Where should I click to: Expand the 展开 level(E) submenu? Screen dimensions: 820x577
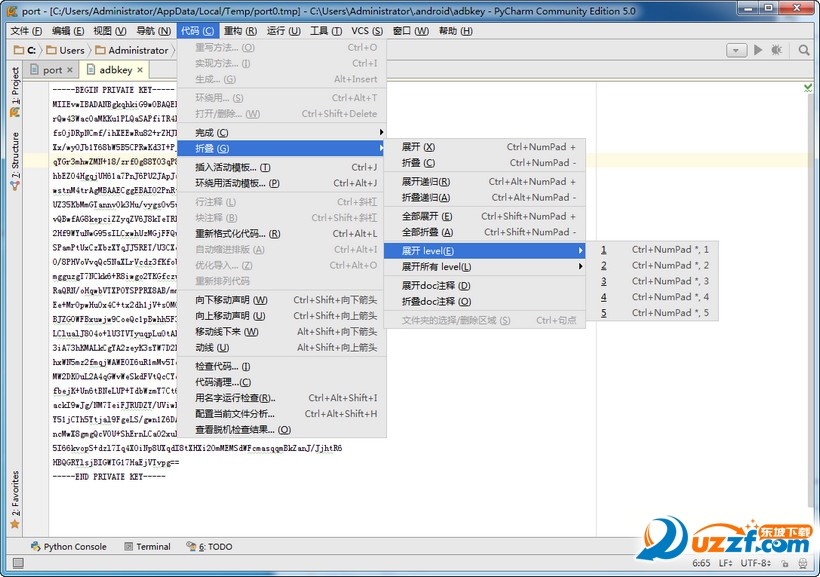[484, 251]
